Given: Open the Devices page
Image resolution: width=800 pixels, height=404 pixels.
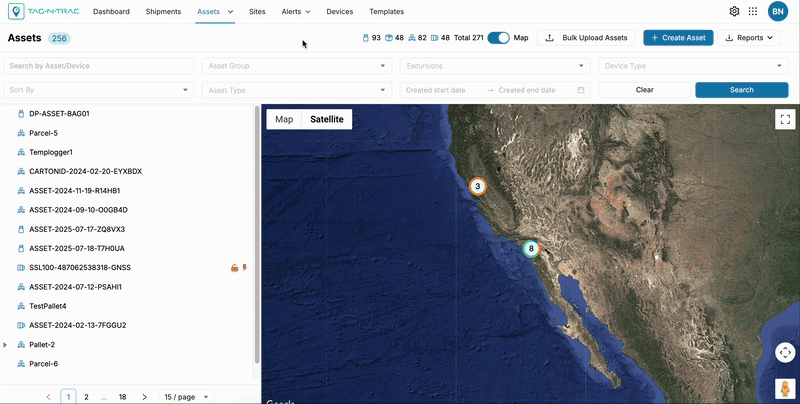Looking at the screenshot, I should point(340,11).
